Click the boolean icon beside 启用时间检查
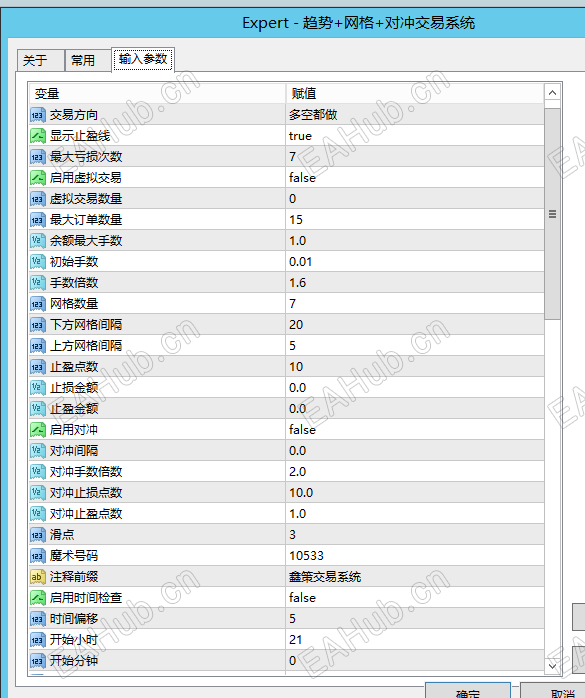Viewport: 585px width, 698px height. coord(38,598)
